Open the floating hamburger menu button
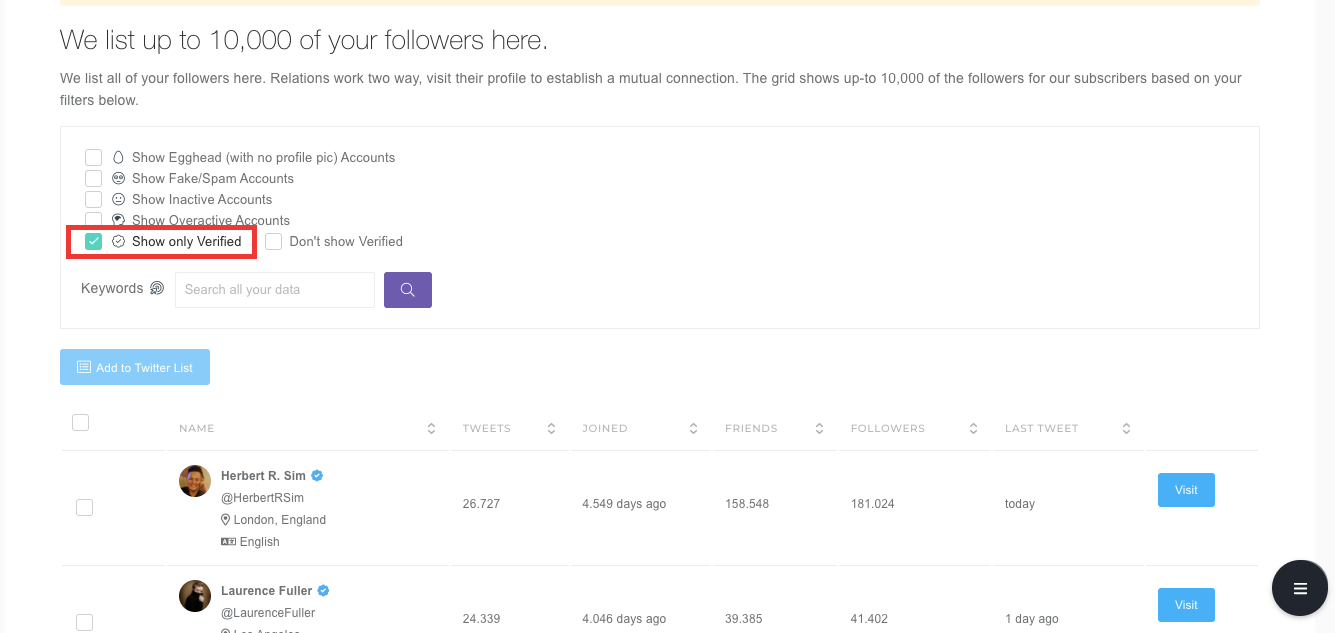 point(1300,588)
